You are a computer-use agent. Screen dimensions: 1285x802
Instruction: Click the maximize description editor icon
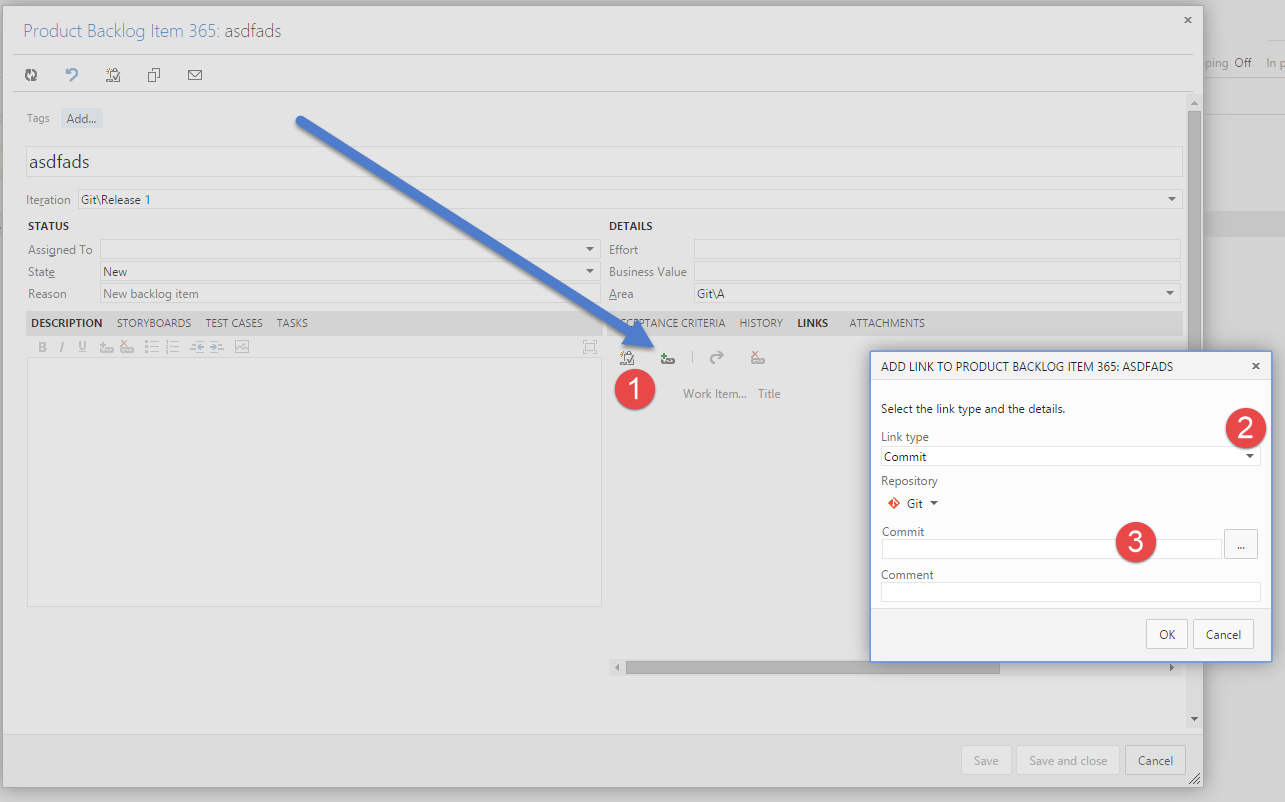click(590, 347)
